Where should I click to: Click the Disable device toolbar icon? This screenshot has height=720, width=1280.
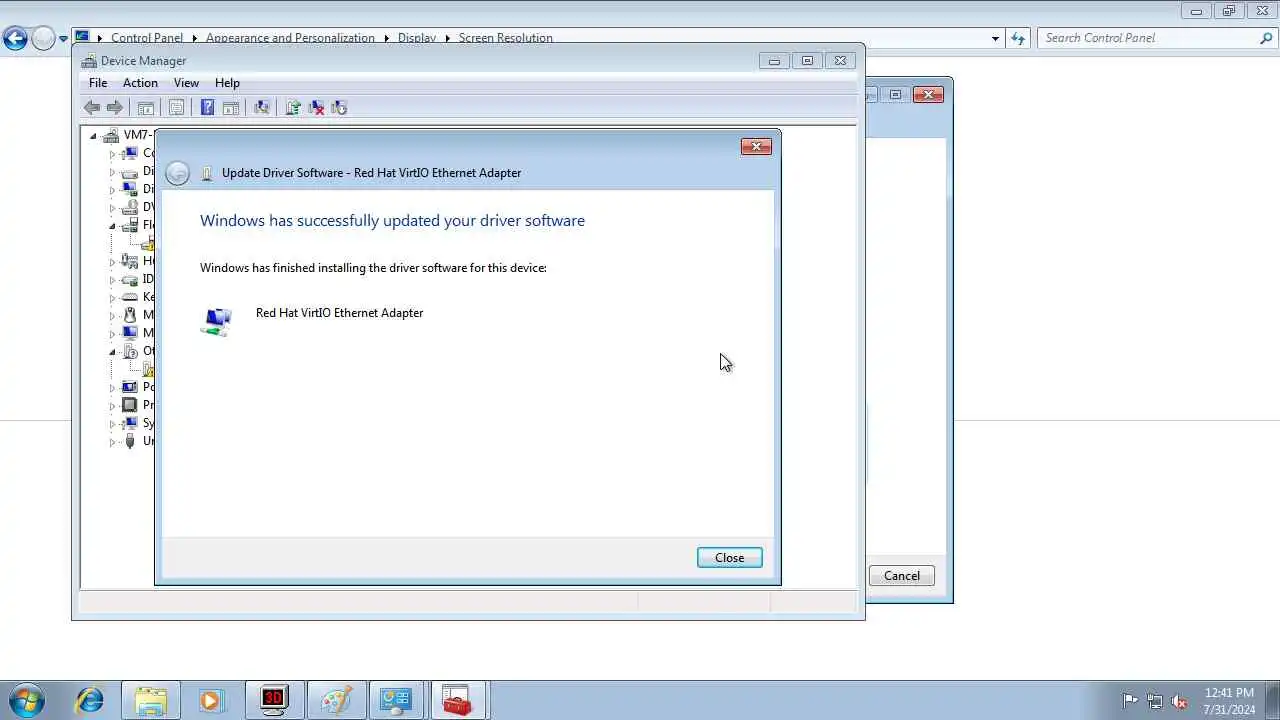coord(339,108)
